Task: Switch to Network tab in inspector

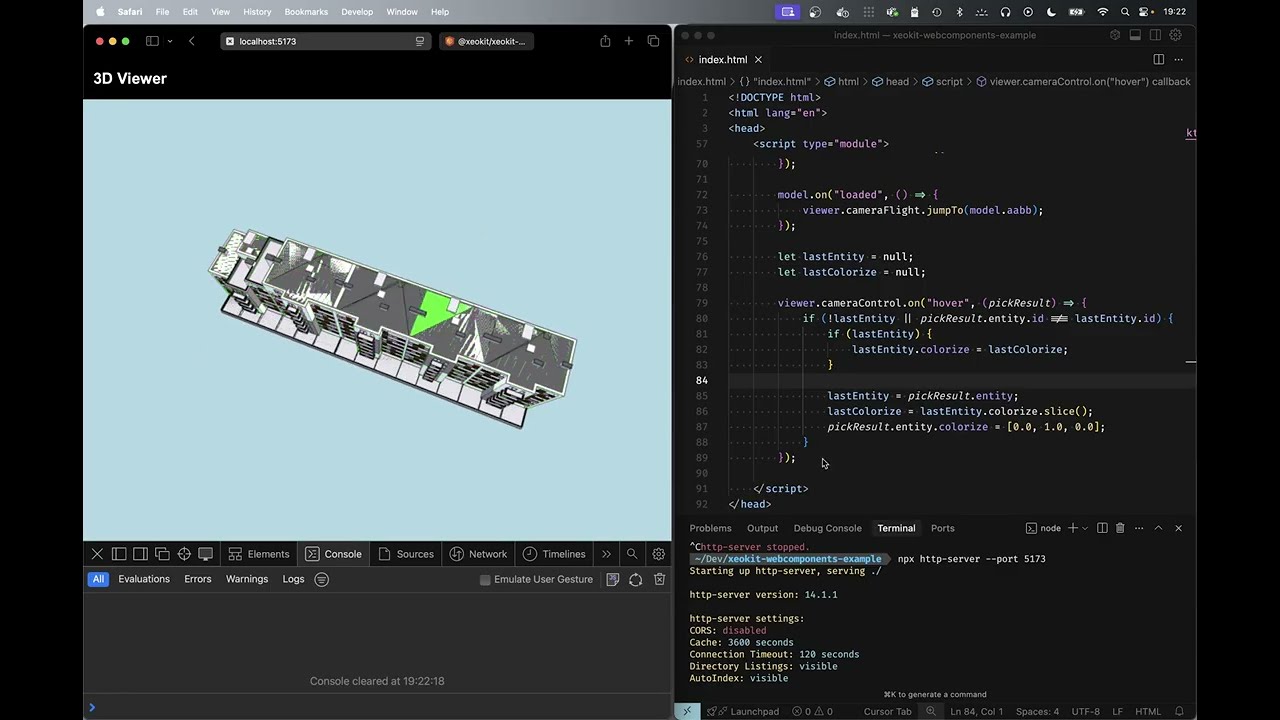Action: 478,554
